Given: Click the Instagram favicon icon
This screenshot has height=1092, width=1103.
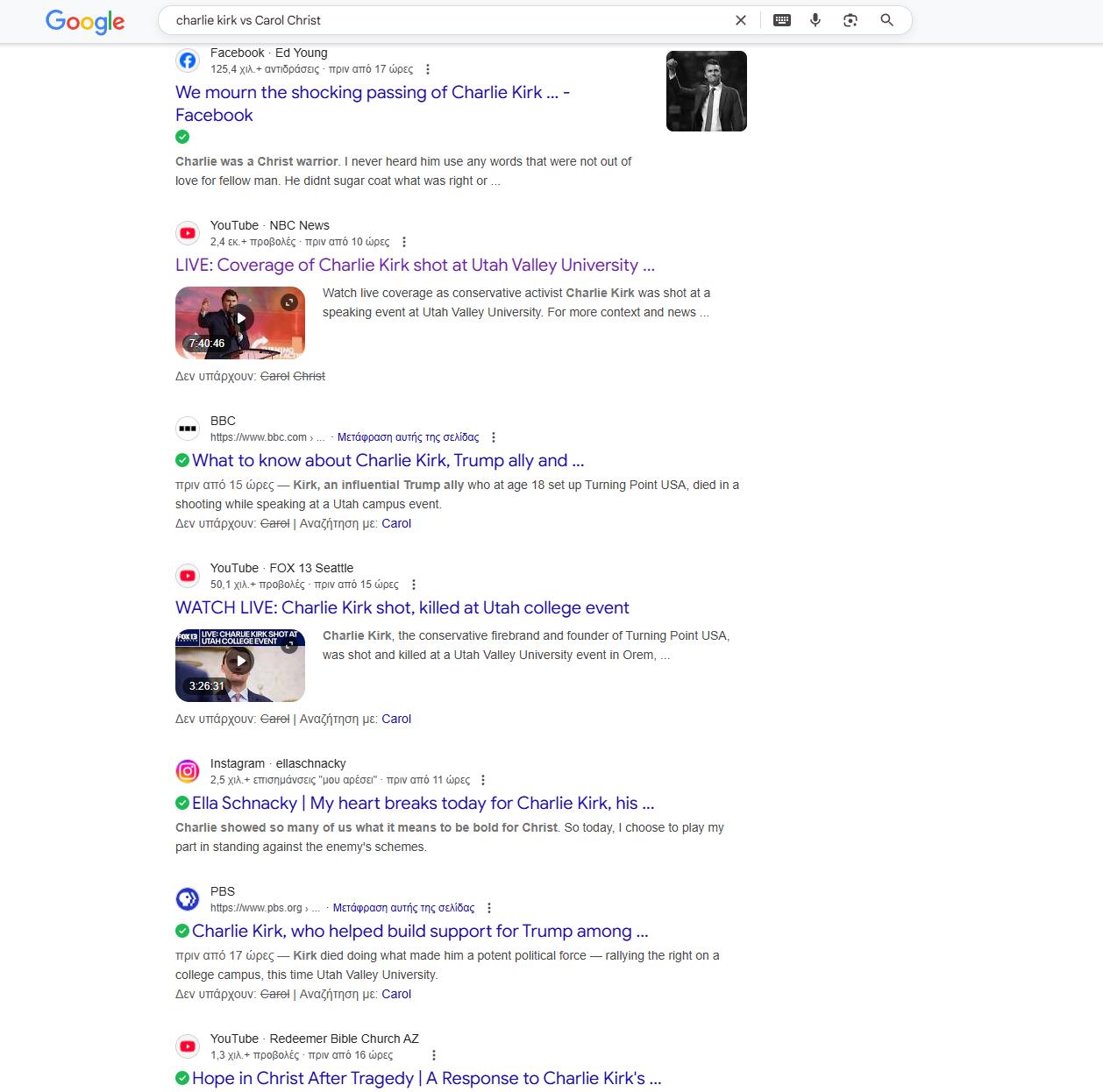Looking at the screenshot, I should (x=188, y=771).
